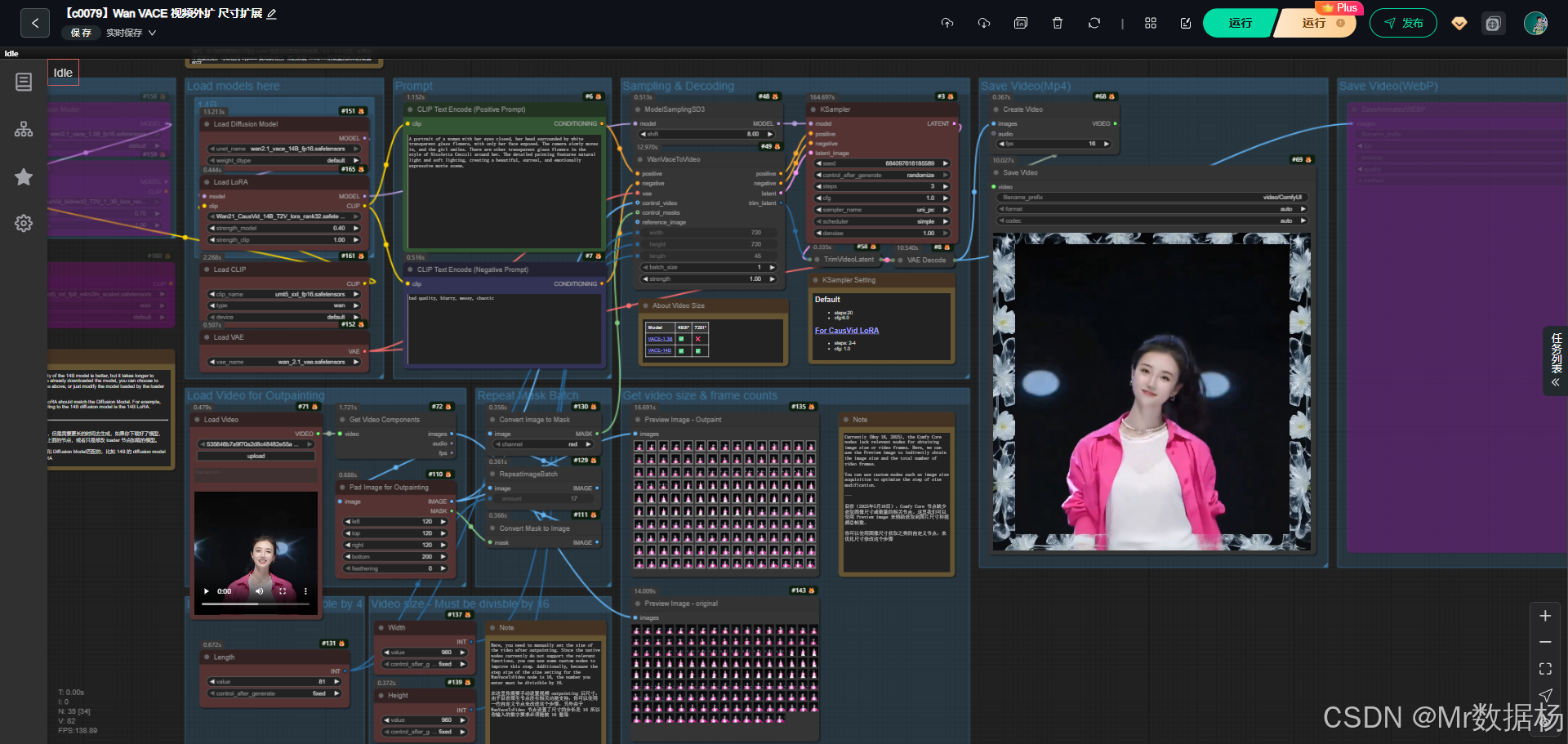Screen dimensions: 1568x744
Task: Open the vae_name selector in Load VAE
Action: (284, 362)
